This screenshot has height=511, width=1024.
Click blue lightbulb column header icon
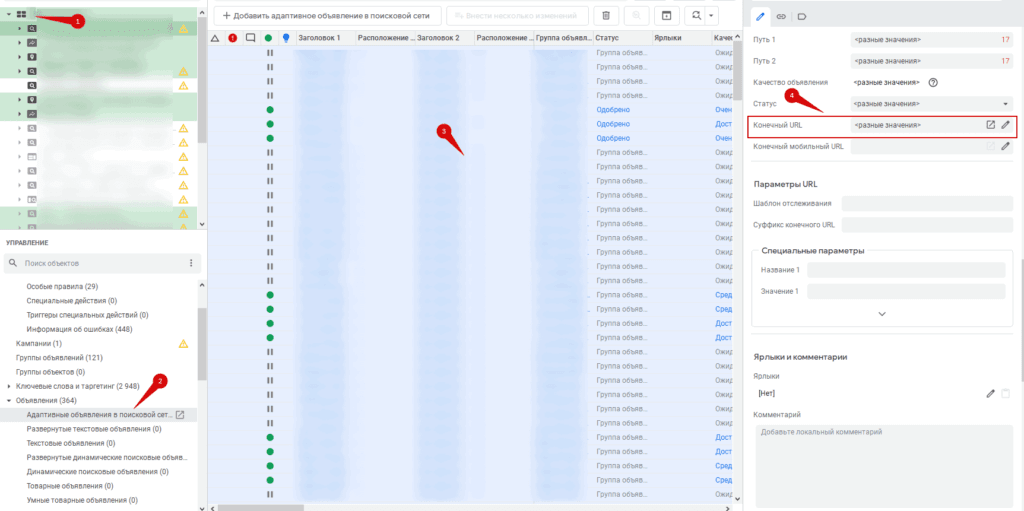pos(286,39)
